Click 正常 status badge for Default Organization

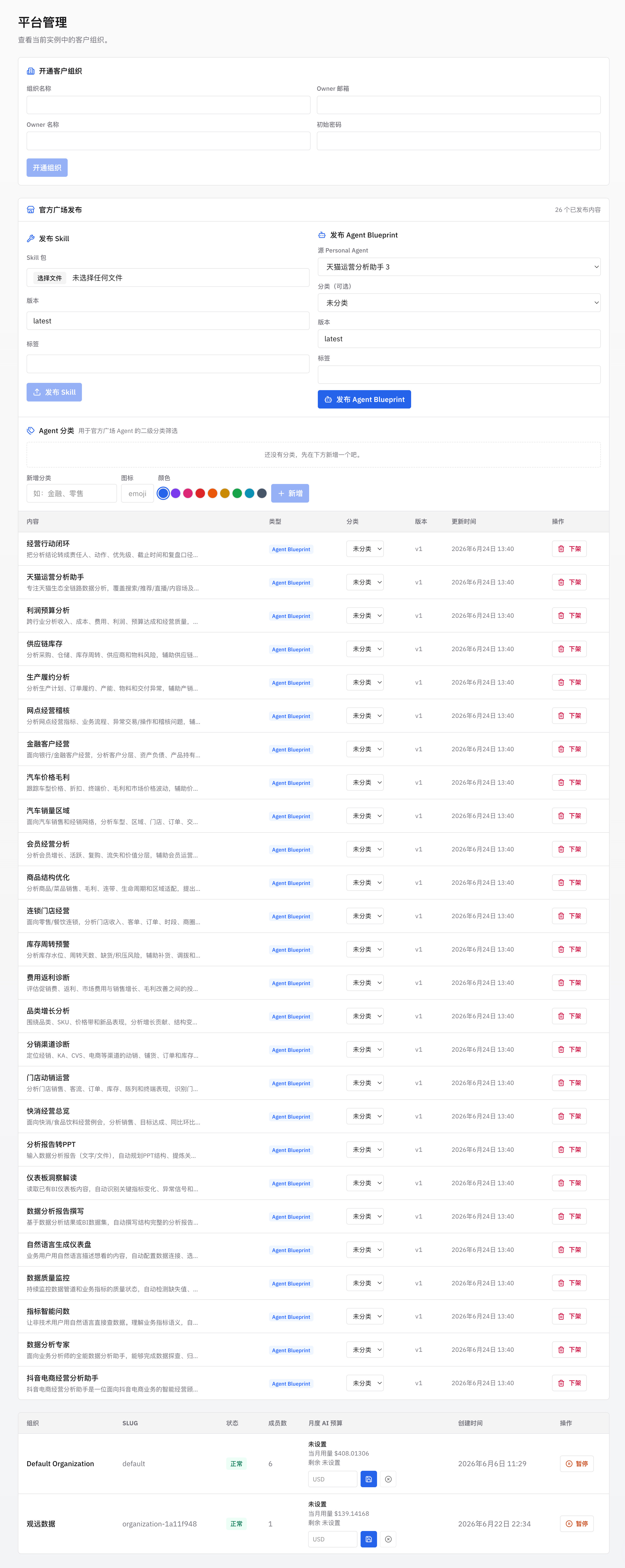coord(237,1464)
